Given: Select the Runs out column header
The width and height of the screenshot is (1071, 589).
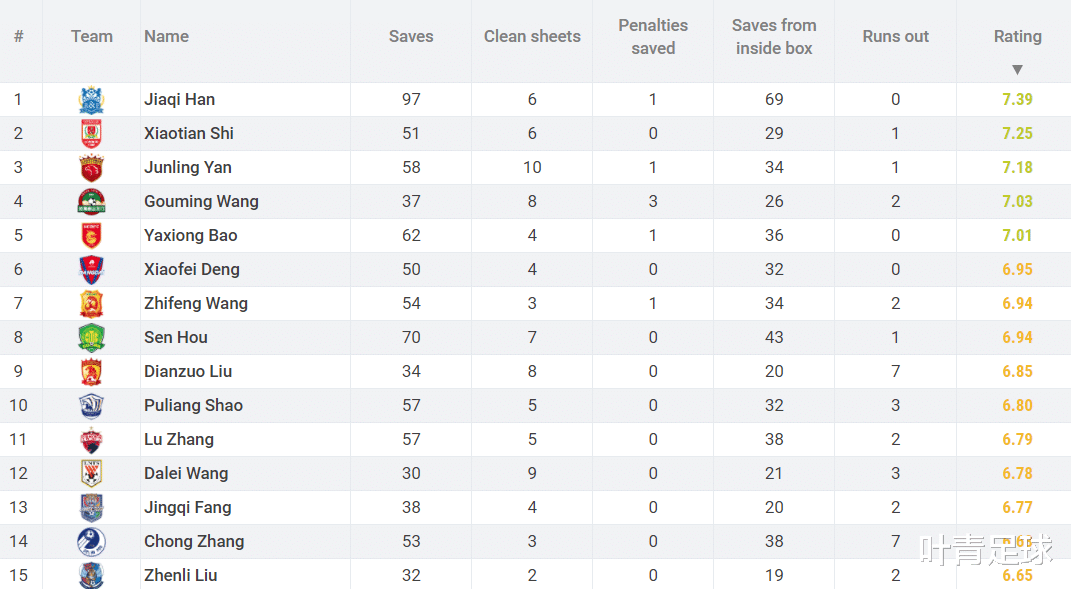Looking at the screenshot, I should tap(895, 36).
